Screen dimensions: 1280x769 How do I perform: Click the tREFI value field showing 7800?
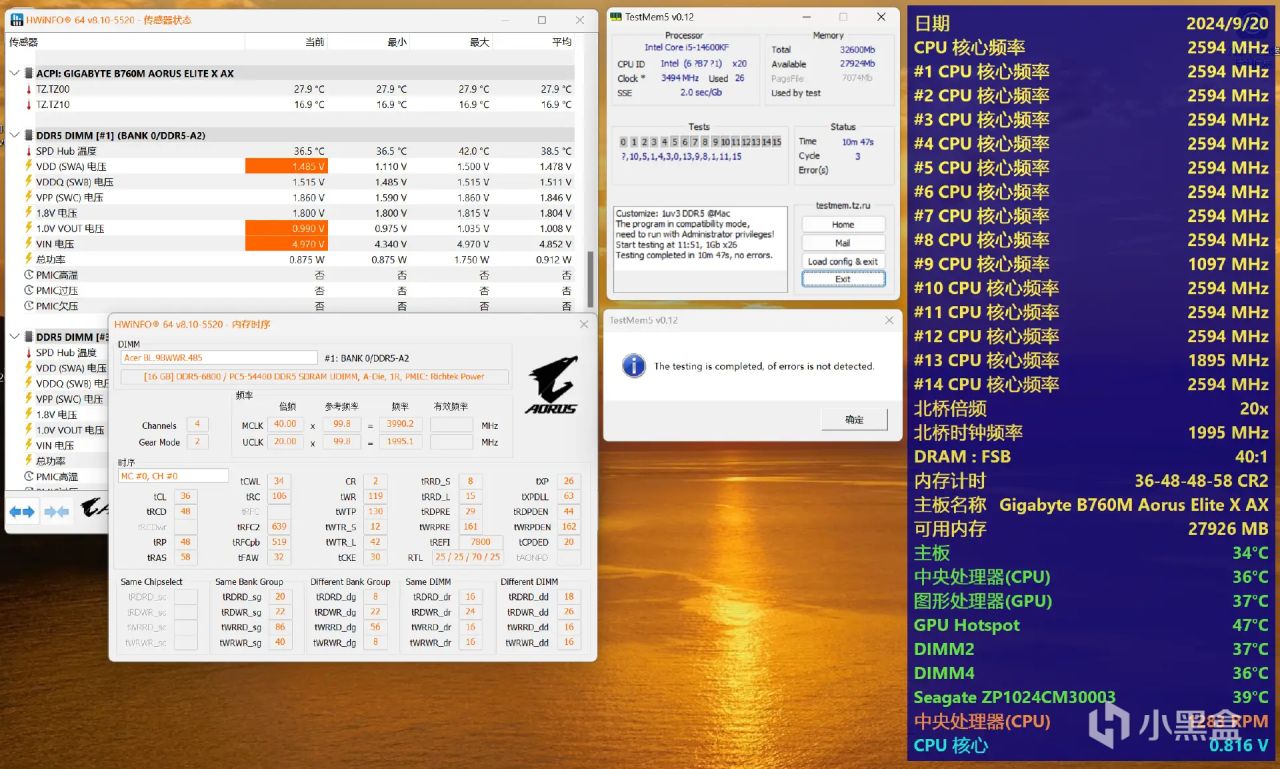coord(480,542)
